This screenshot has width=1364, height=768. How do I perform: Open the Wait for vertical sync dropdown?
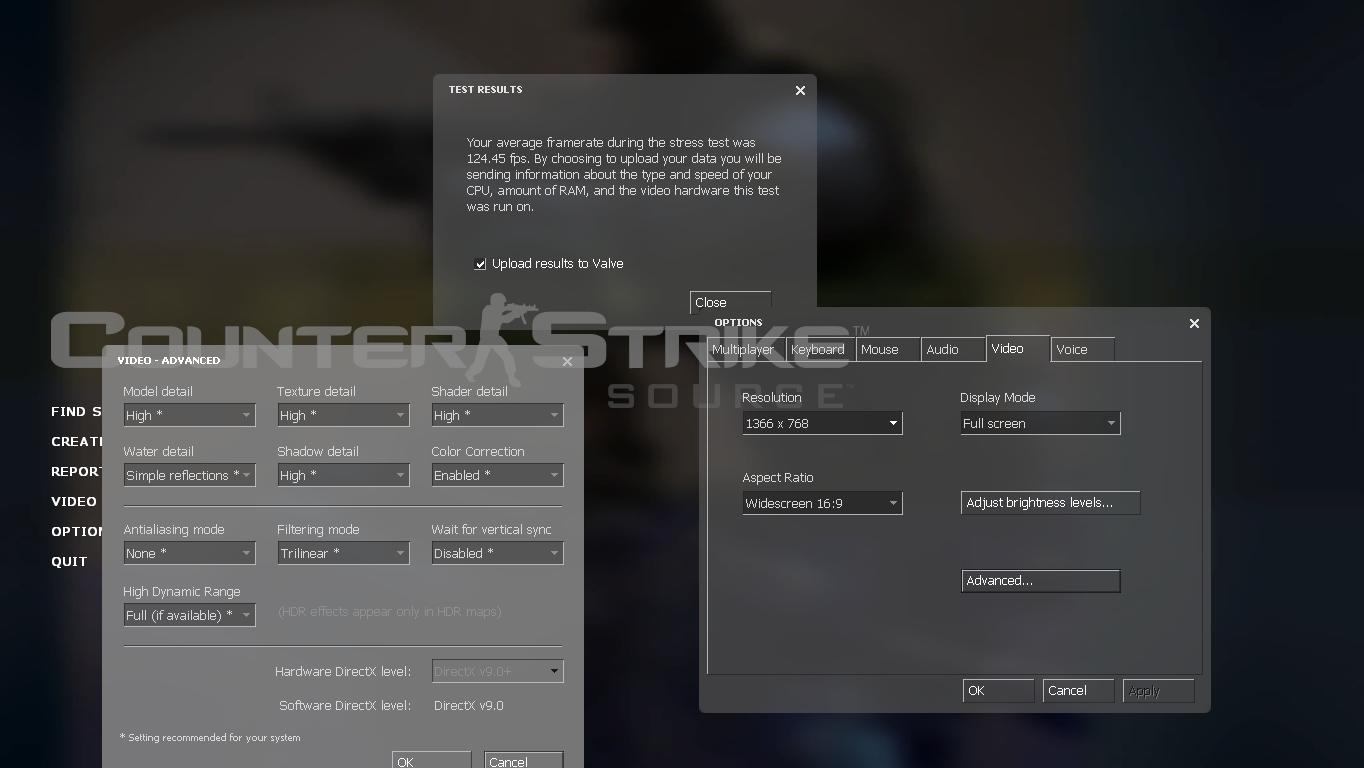pyautogui.click(x=497, y=553)
